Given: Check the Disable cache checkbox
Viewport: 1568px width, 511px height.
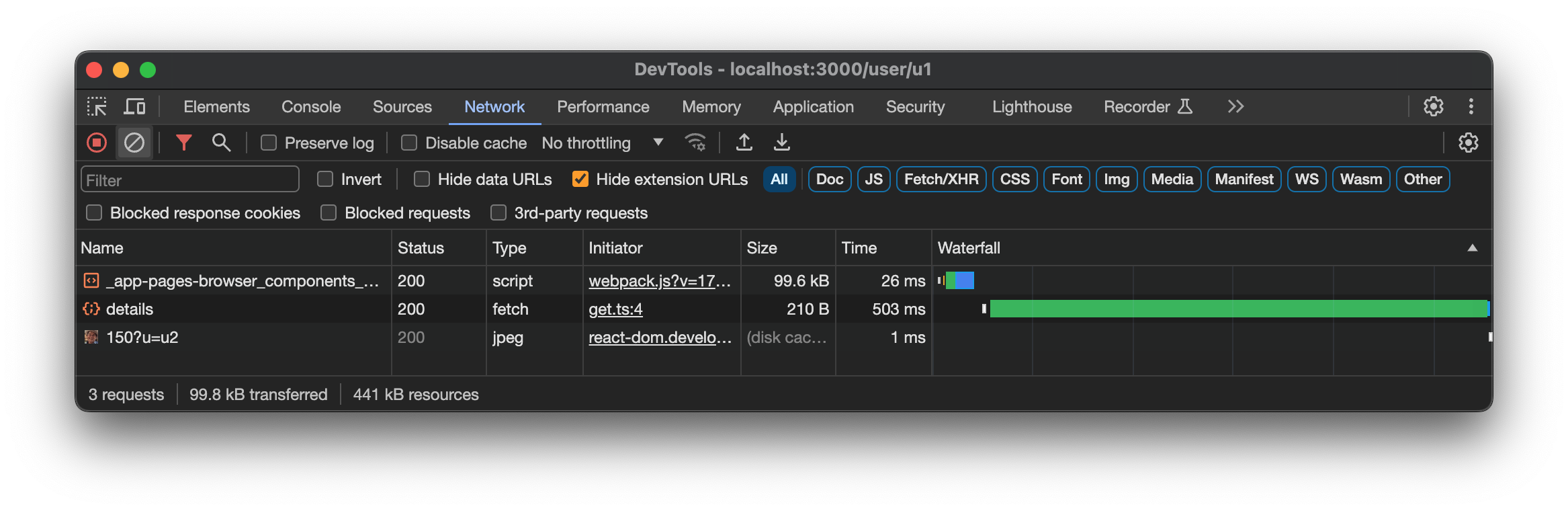Looking at the screenshot, I should pos(409,143).
